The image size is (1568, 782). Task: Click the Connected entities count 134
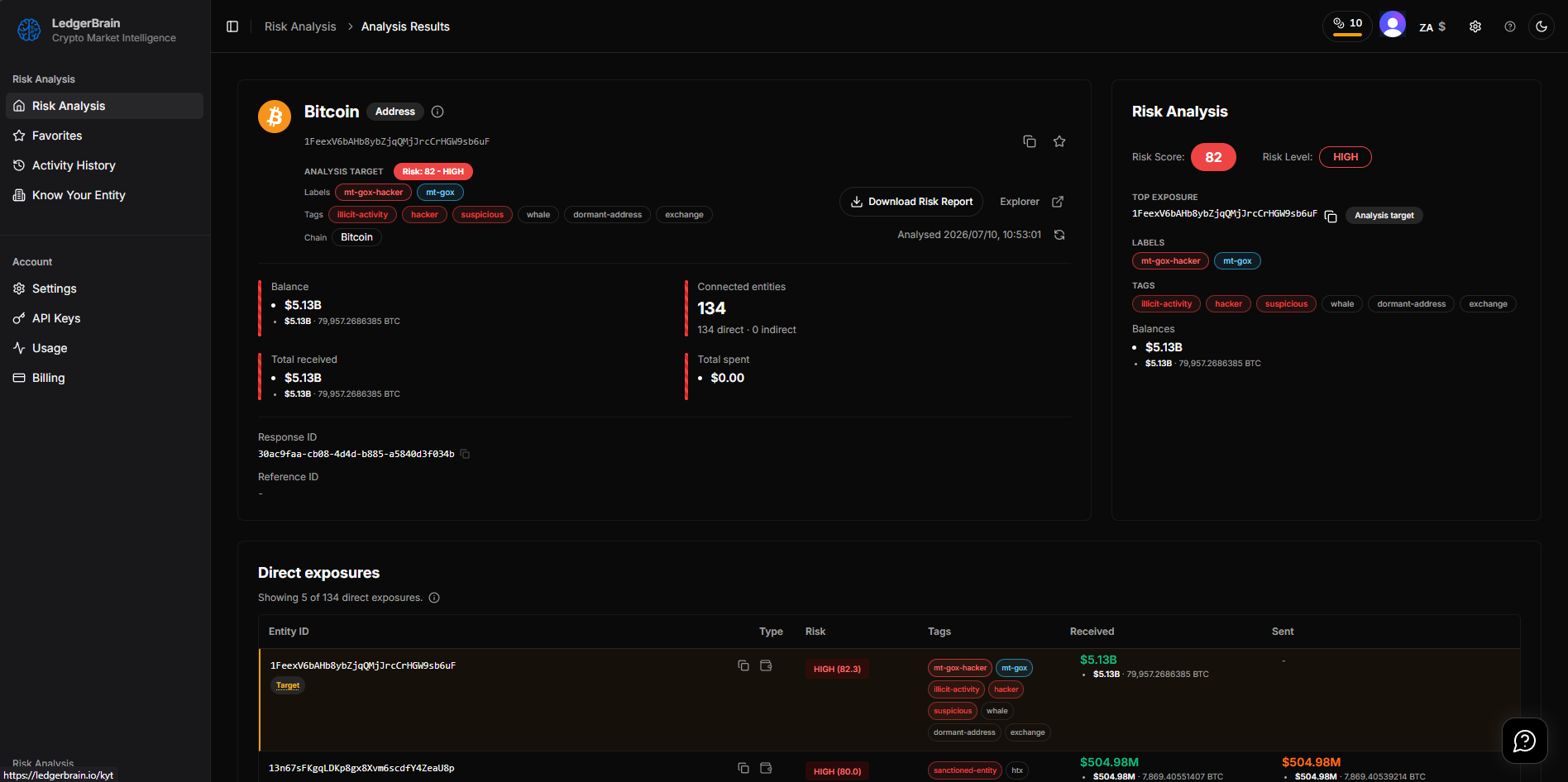coord(711,308)
